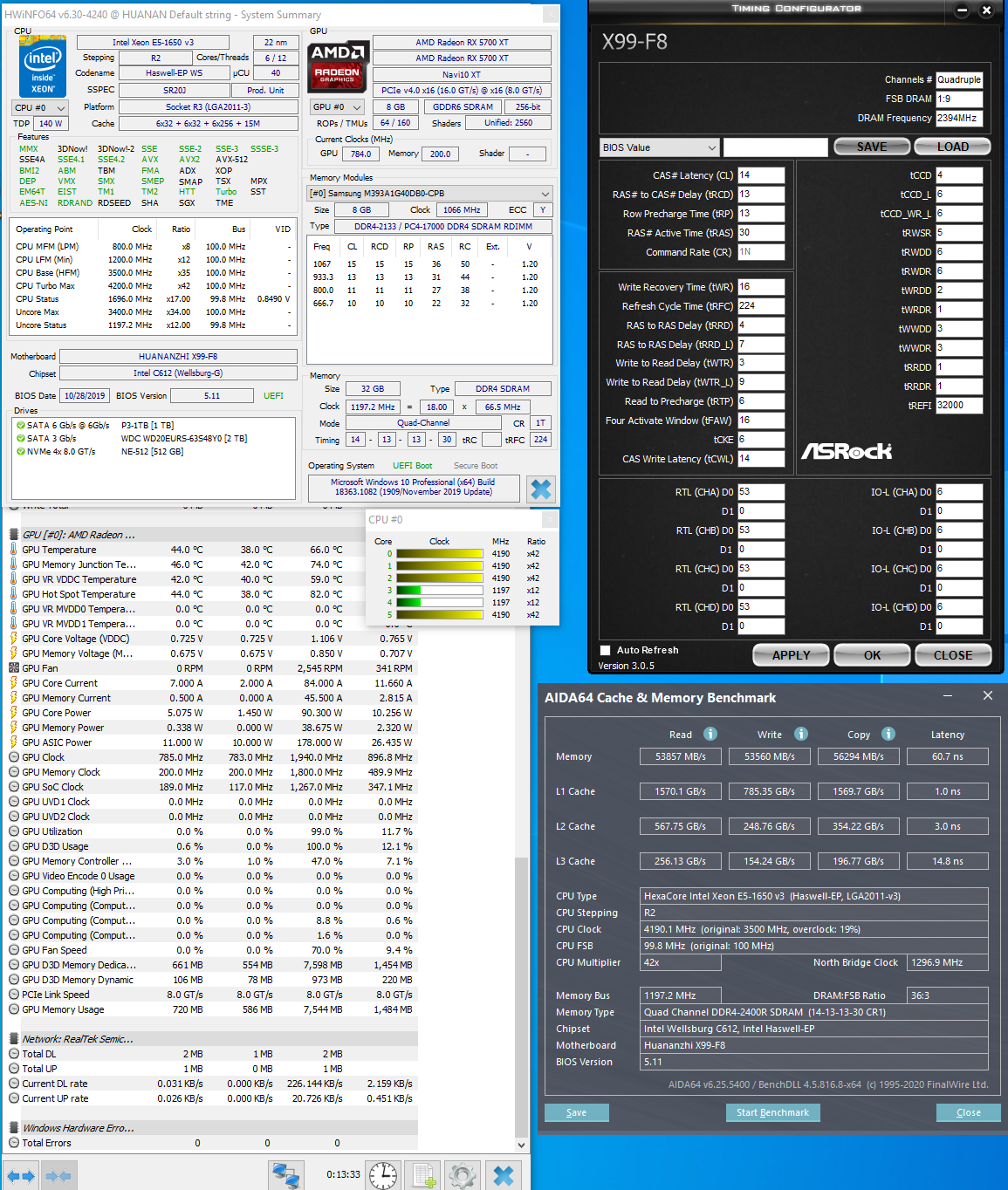Image resolution: width=1008 pixels, height=1190 pixels.
Task: Click the Close button in AIDA64 benchmark window
Action: pos(968,1112)
